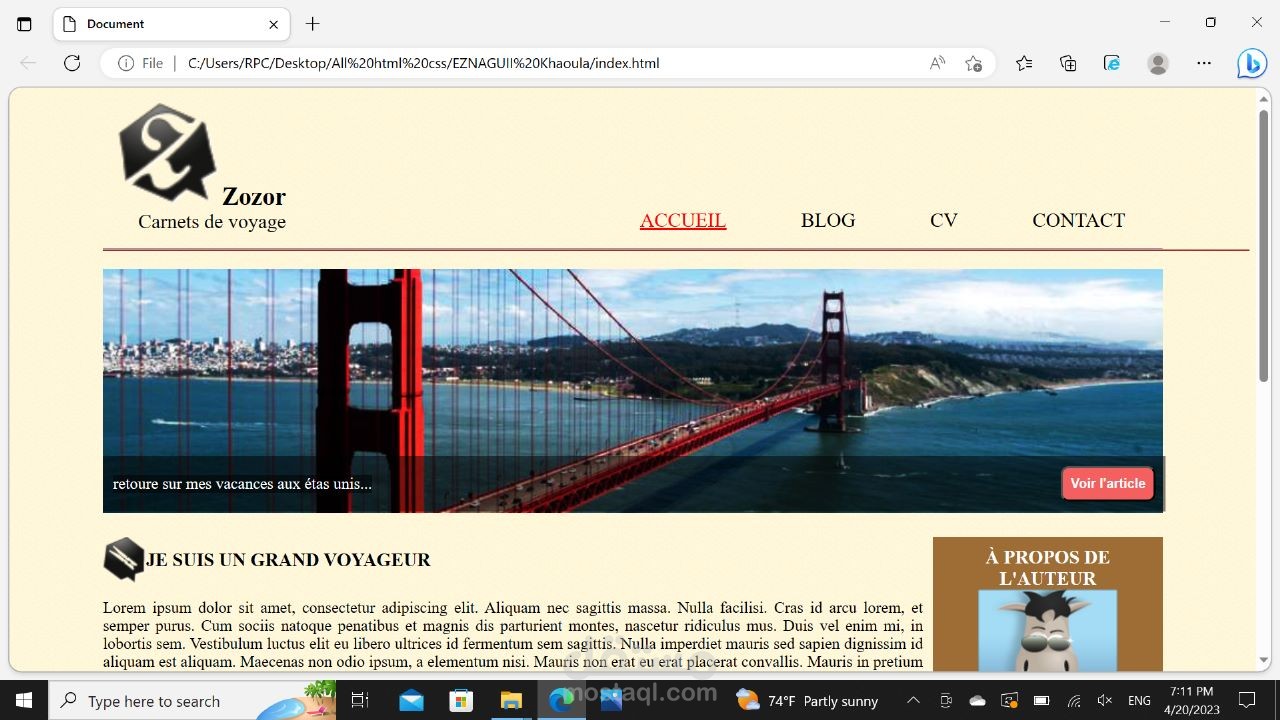
Task: Open Settings and more menu
Action: pos(1204,63)
